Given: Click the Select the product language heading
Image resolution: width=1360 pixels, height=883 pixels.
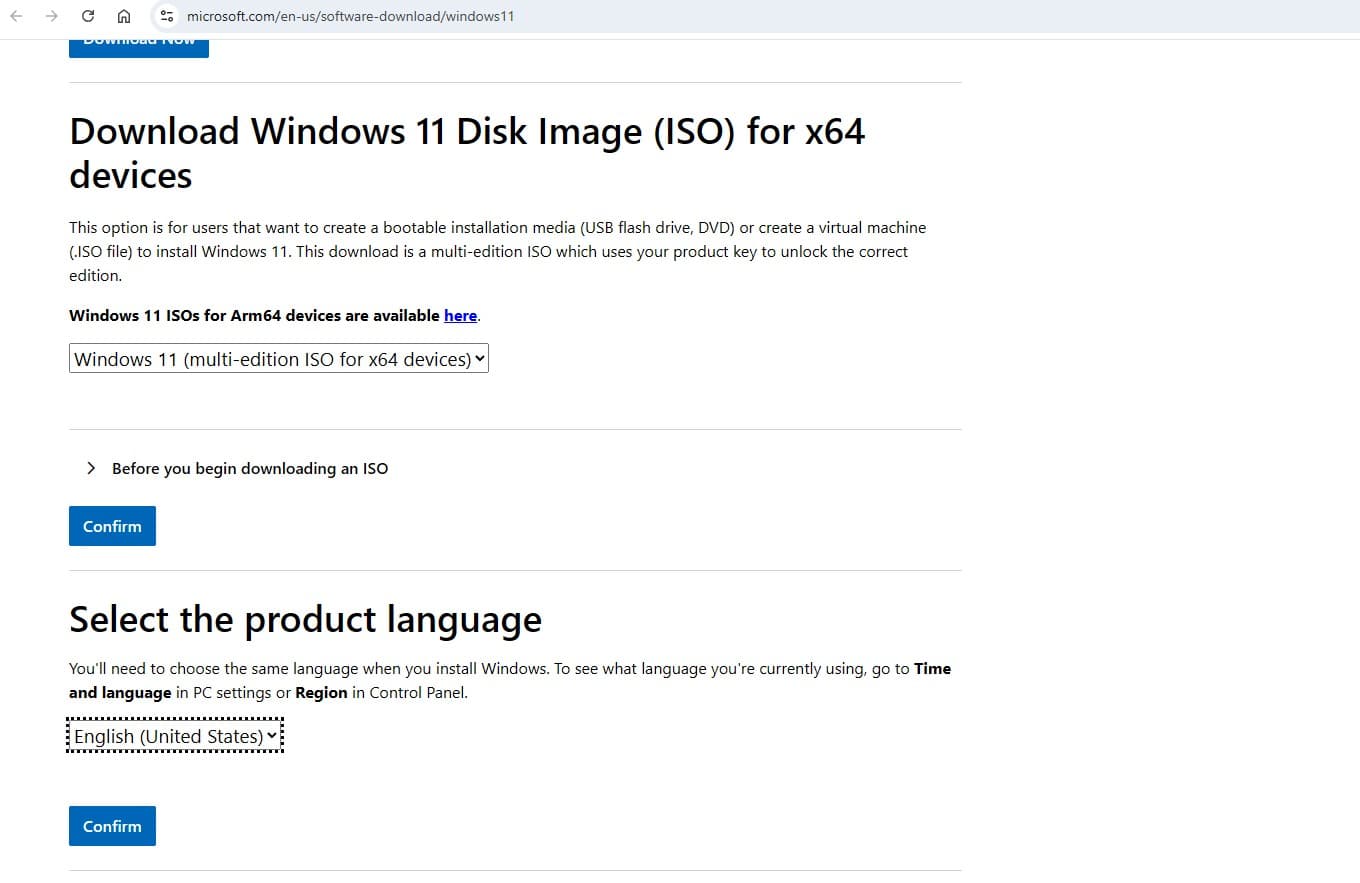Looking at the screenshot, I should (305, 620).
